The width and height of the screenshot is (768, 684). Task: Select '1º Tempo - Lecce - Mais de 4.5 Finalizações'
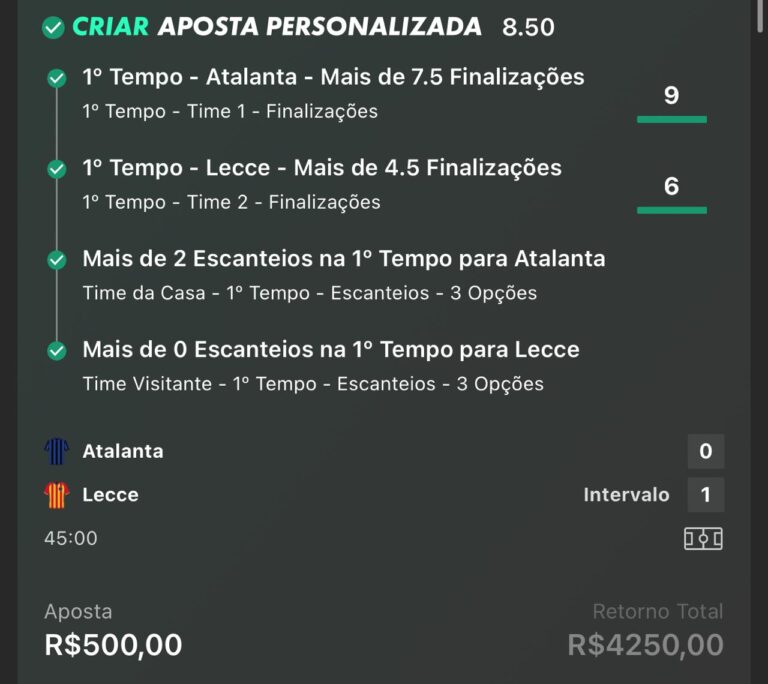pos(322,168)
